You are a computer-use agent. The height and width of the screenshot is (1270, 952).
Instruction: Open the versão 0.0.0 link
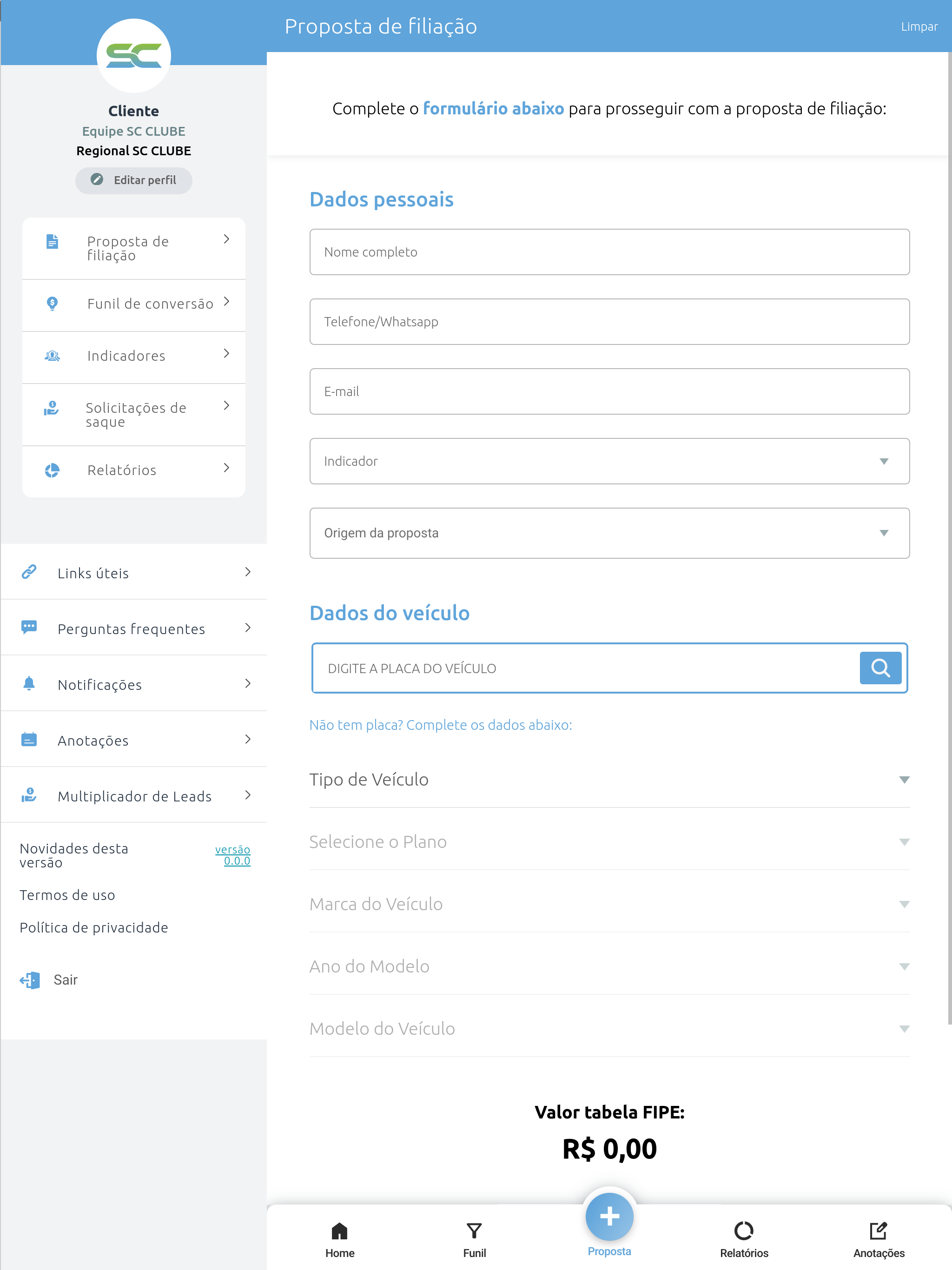pyautogui.click(x=232, y=855)
